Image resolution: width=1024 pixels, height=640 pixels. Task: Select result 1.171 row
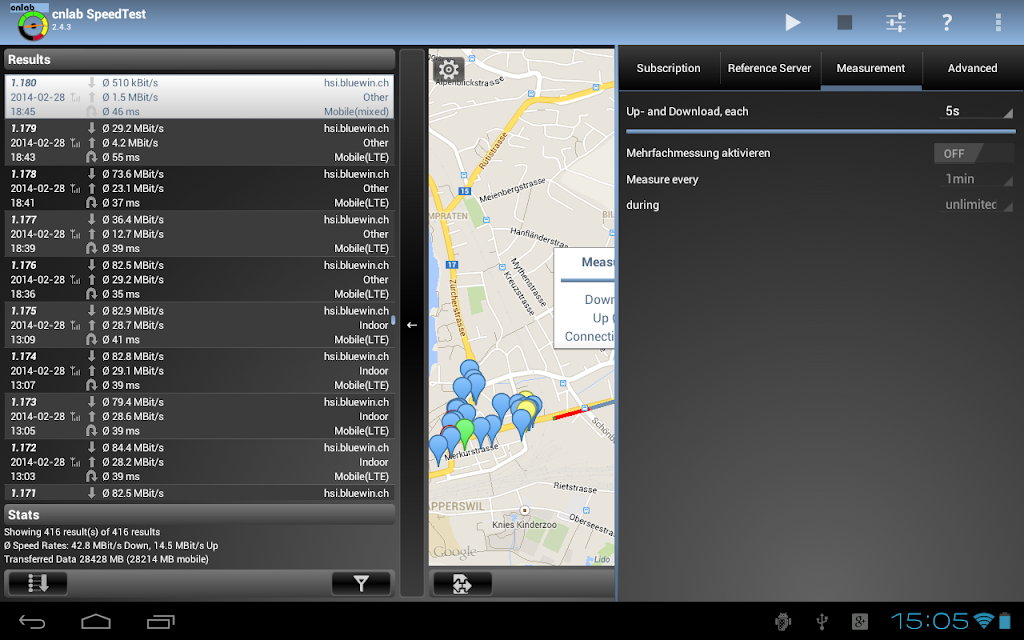click(199, 493)
